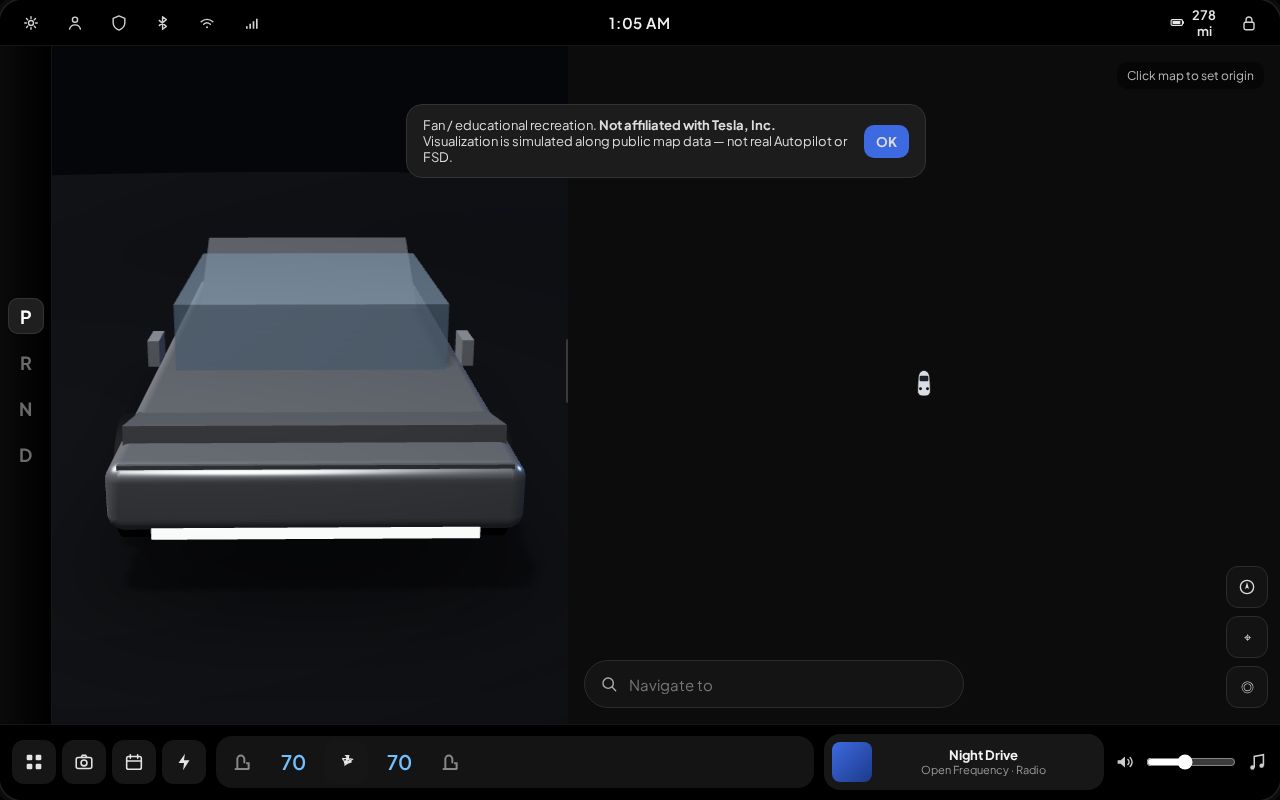Mute the volume speaker icon
The width and height of the screenshot is (1280, 800).
coord(1125,762)
